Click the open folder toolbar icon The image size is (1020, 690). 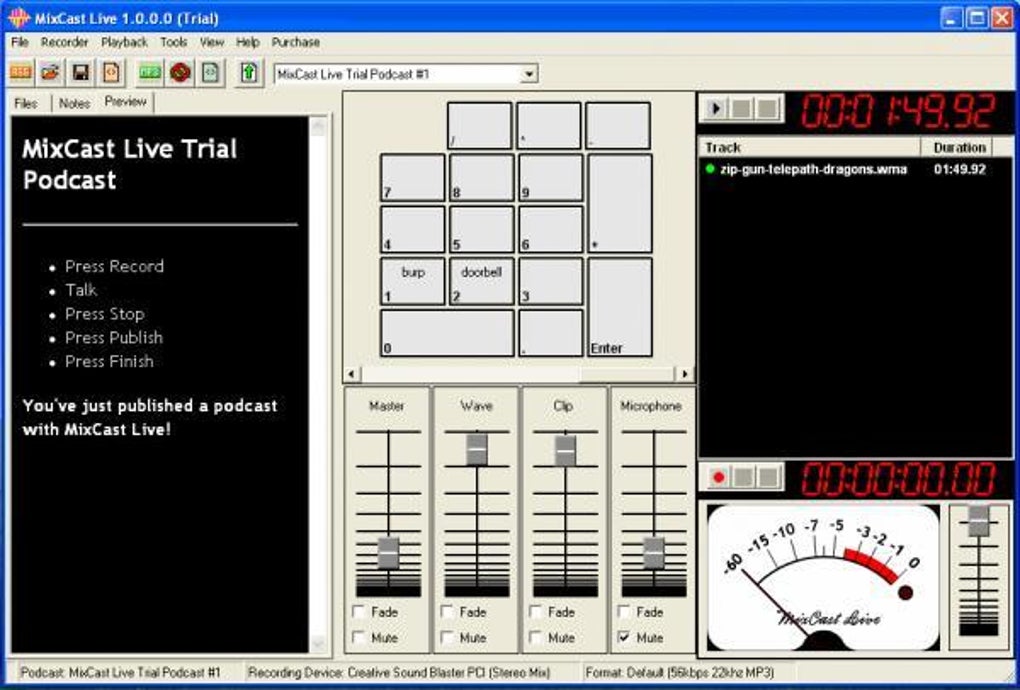(x=50, y=72)
